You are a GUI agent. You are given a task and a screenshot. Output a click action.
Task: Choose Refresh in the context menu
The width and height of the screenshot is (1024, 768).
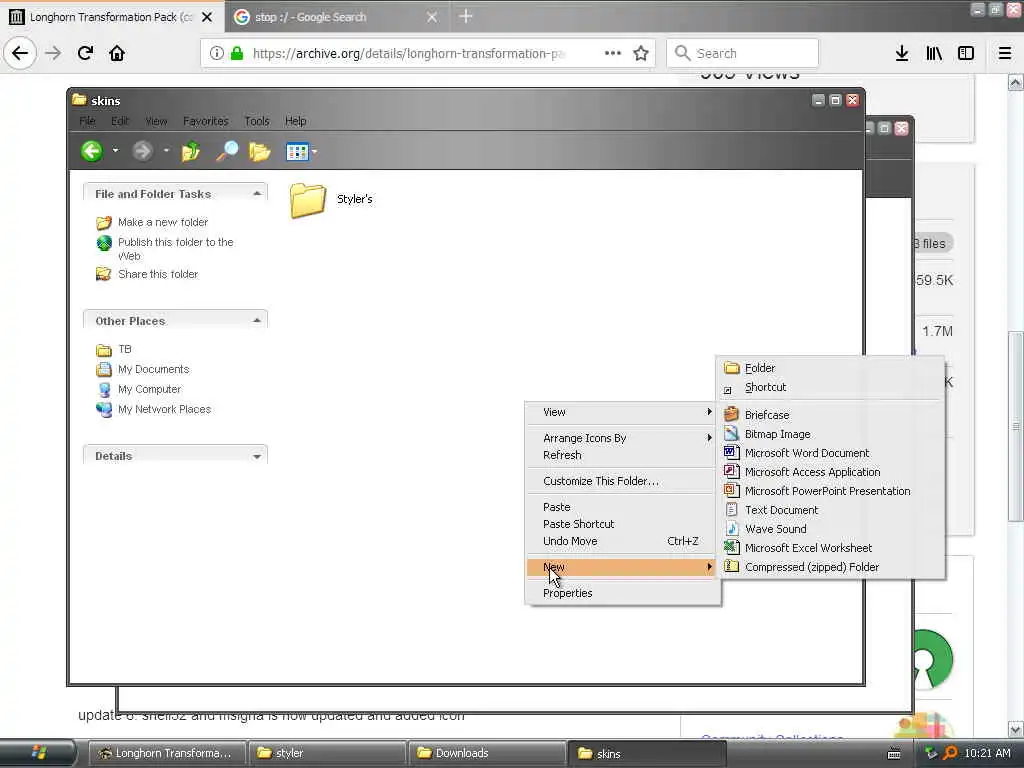[x=623, y=455]
